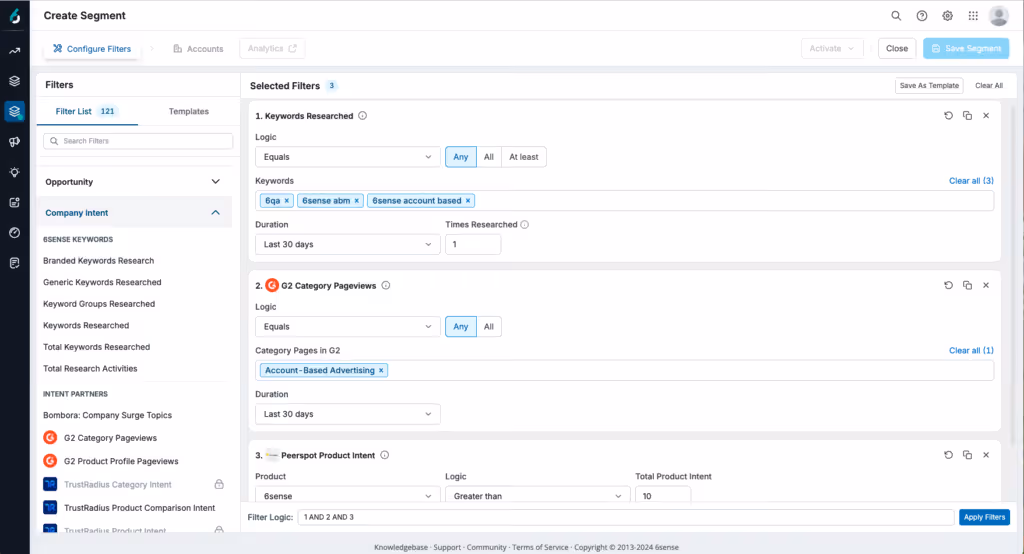The height and width of the screenshot is (554, 1024).
Task: Open the help question mark icon
Action: point(921,16)
